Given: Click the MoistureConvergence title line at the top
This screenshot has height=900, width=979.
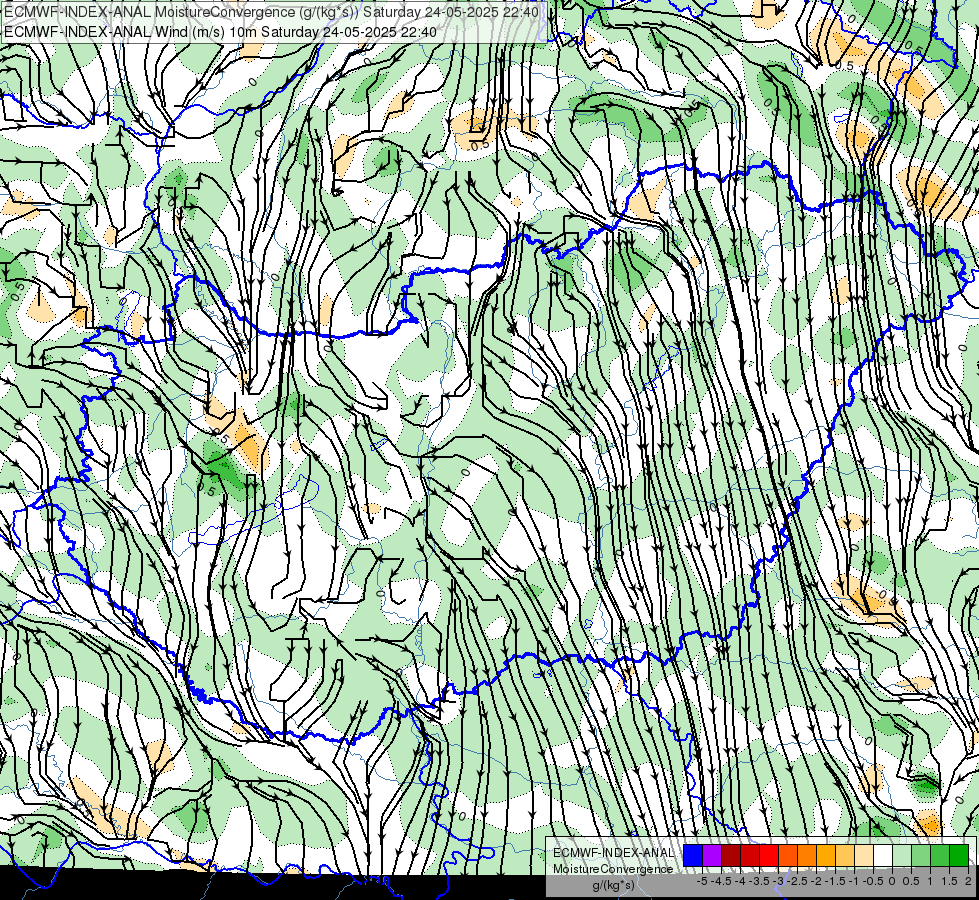Looking at the screenshot, I should [273, 12].
